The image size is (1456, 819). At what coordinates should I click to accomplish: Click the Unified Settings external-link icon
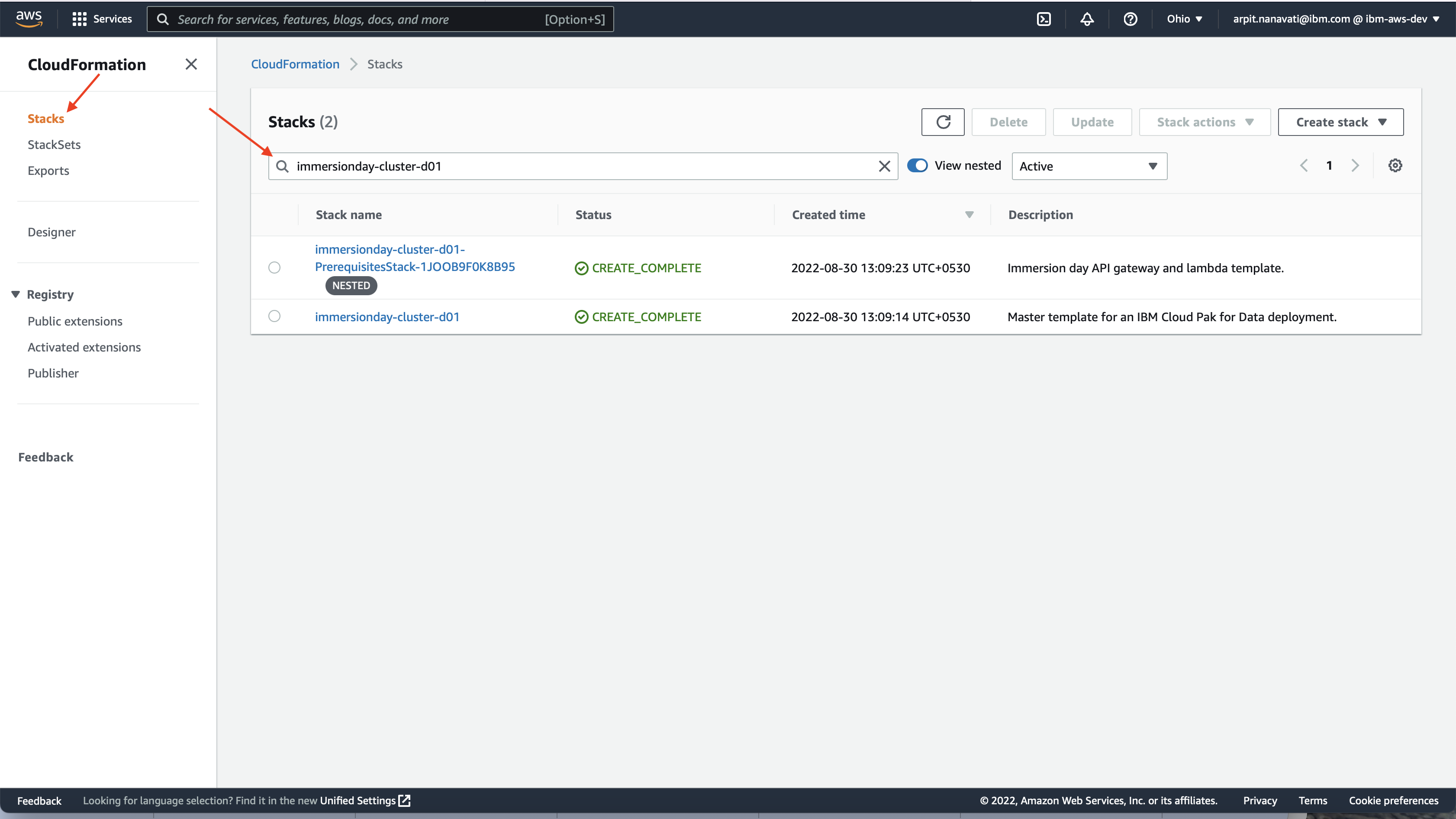(405, 800)
